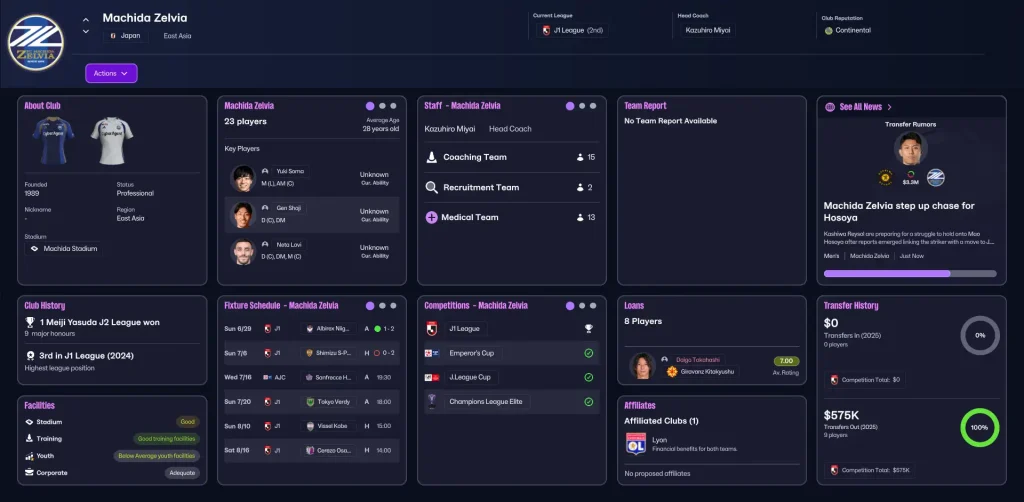Select third page dot on Competitions card
This screenshot has width=1024, height=502.
click(593, 306)
